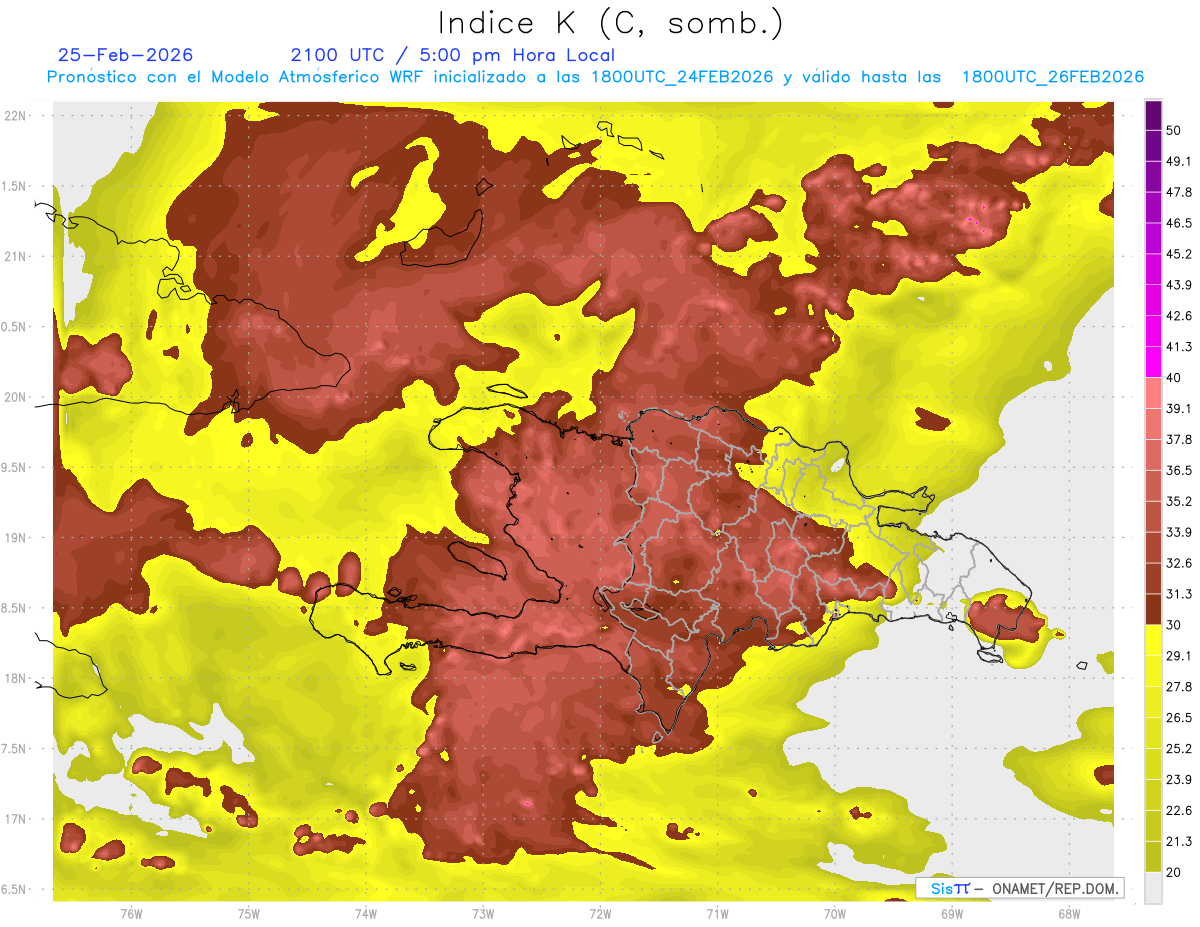1200x927 pixels.
Task: Click the 46.5 value on color scale
Action: tap(1179, 223)
